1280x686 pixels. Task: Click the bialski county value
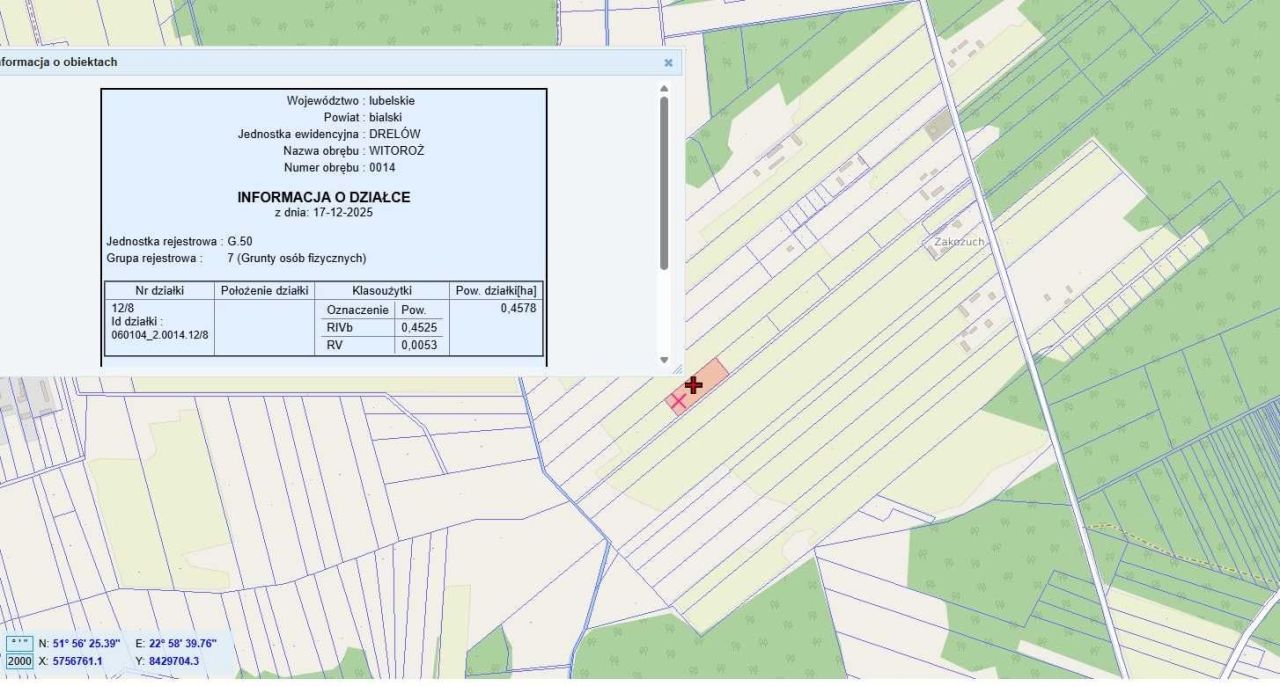pyautogui.click(x=385, y=117)
